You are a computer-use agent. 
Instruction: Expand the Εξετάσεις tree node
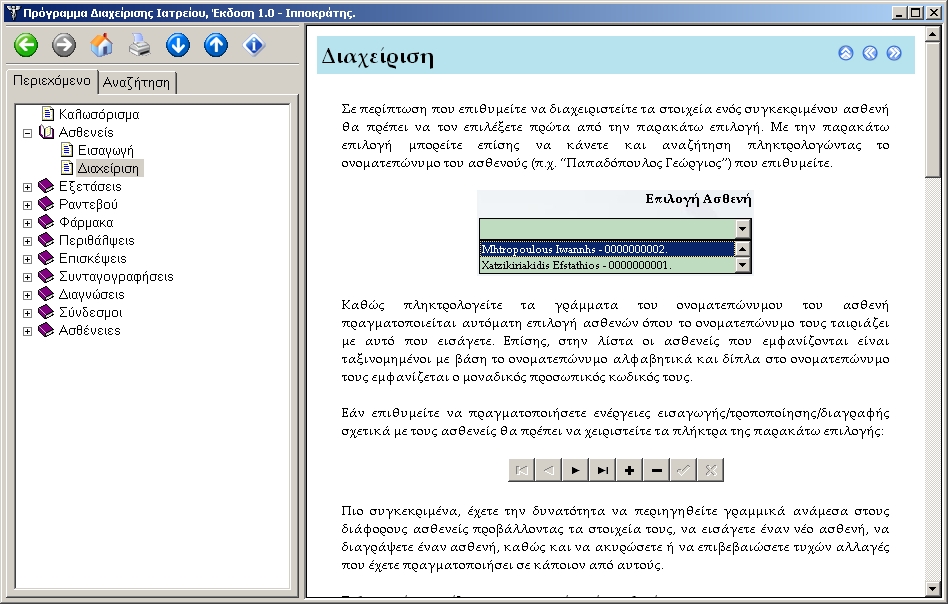28,186
